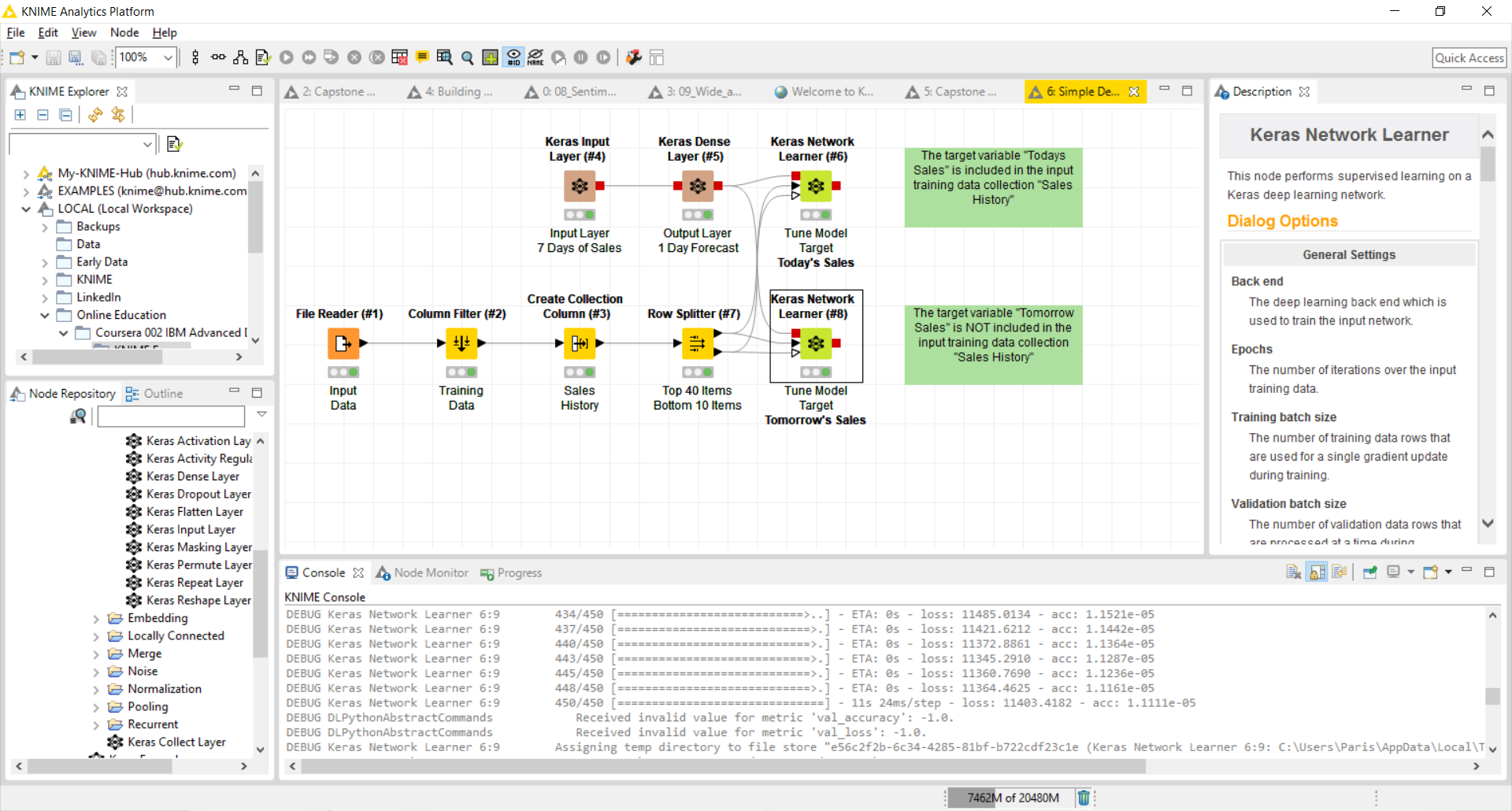Toggle the hide node #ID eye icon
The width and height of the screenshot is (1512, 811).
(513, 57)
